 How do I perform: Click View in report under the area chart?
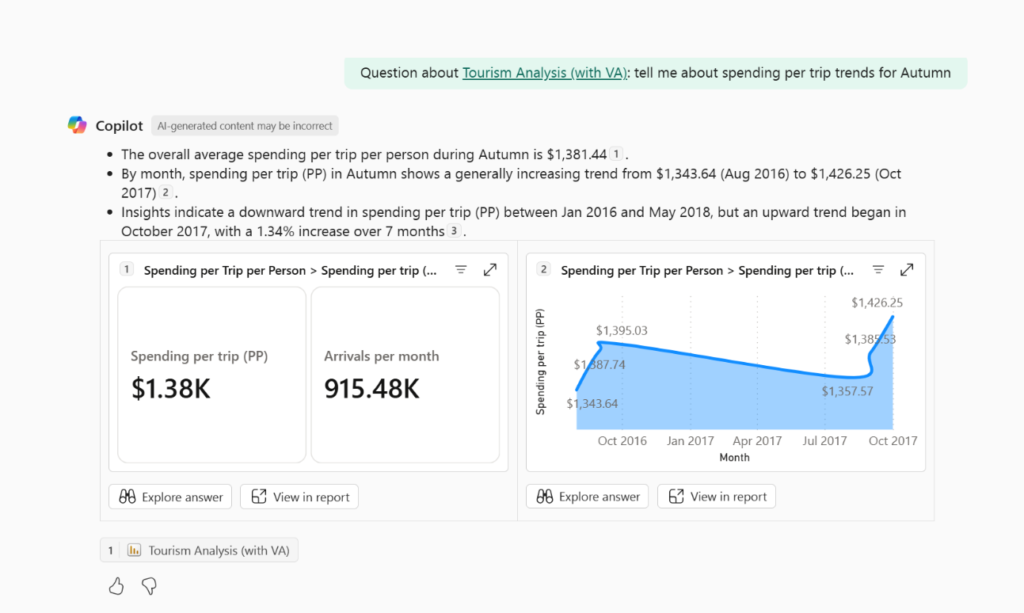[716, 497]
